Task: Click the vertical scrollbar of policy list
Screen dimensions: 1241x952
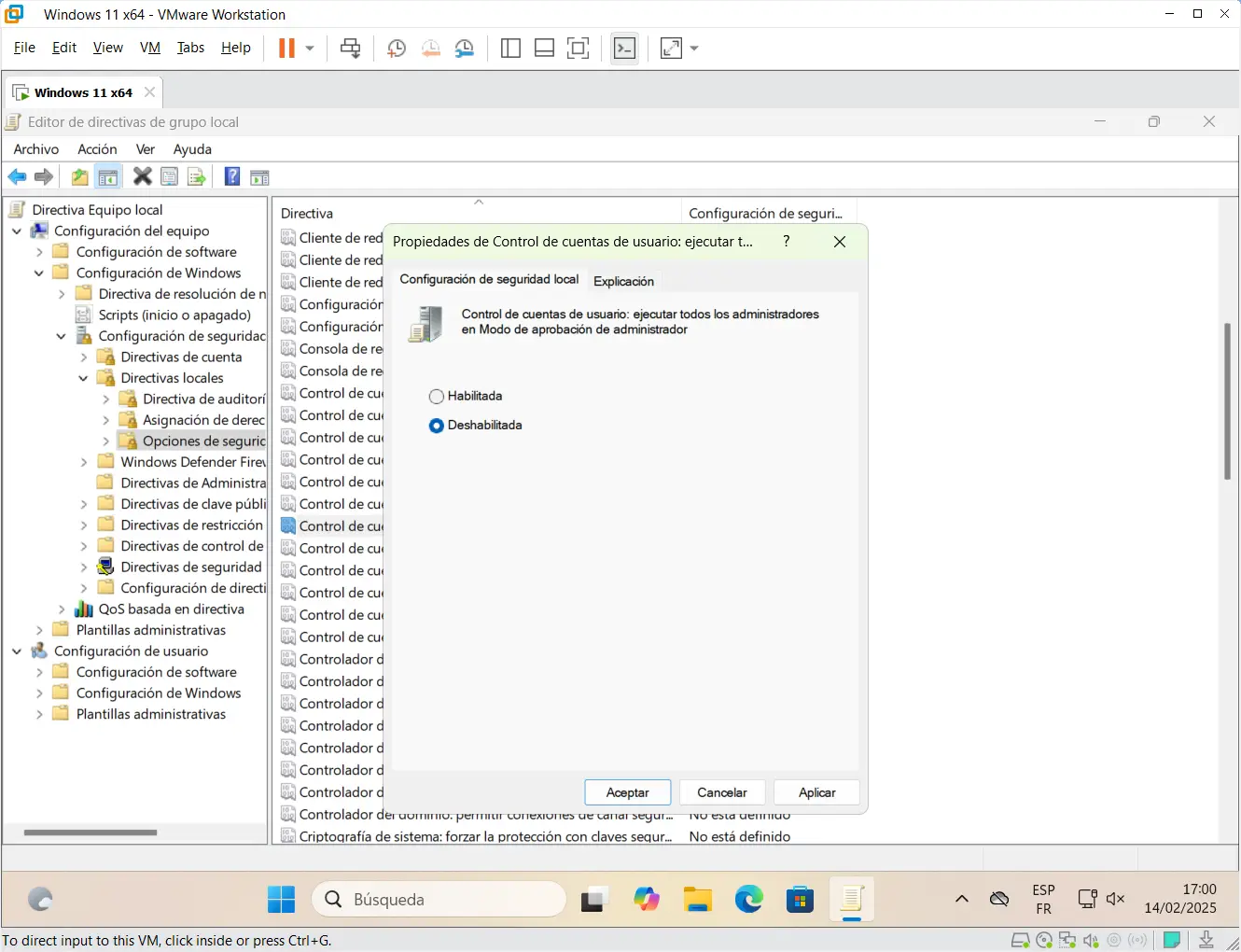Action: click(1227, 401)
